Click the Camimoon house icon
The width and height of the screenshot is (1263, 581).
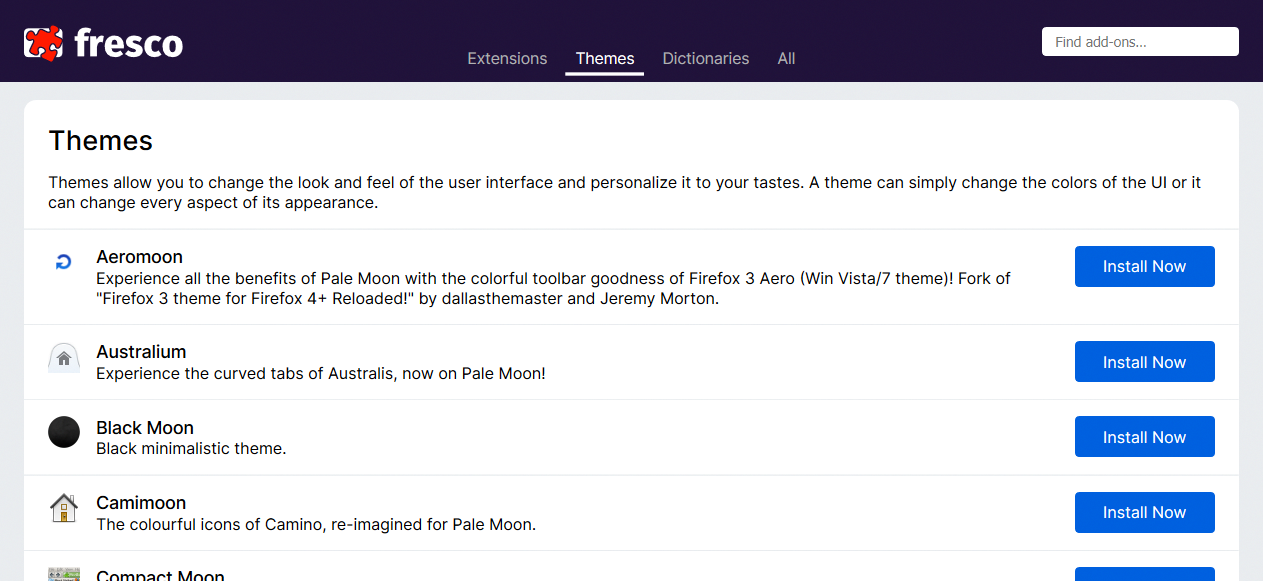click(x=63, y=507)
